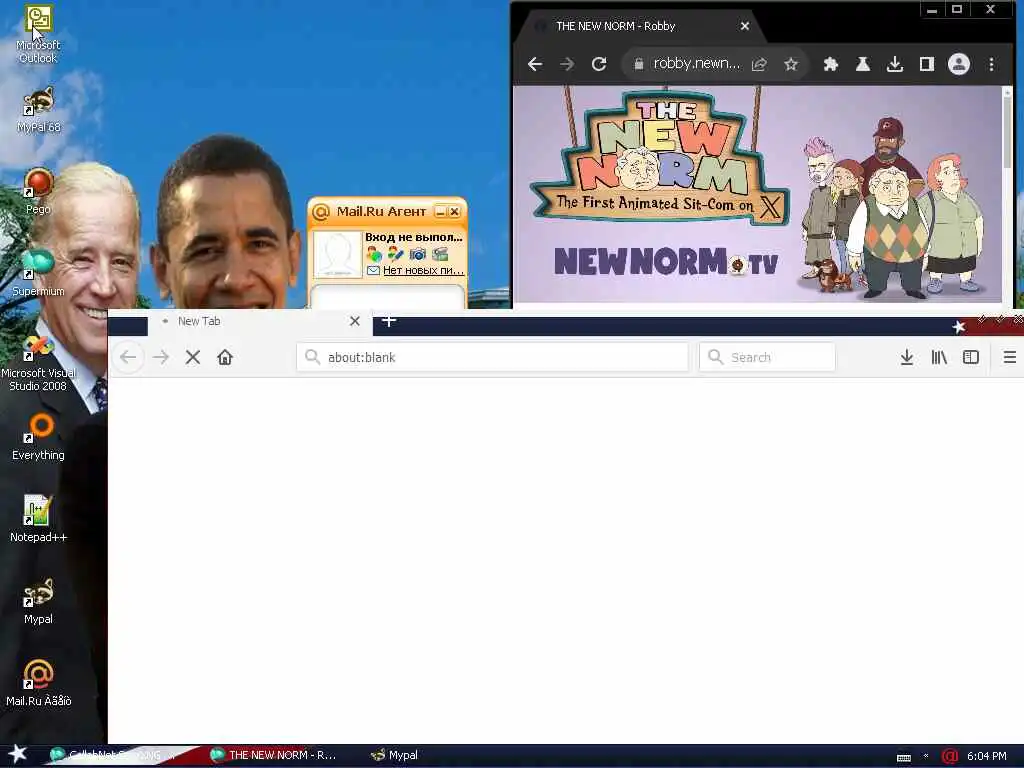Open the video camera icon in Mail.Ru Agent
Screen dimensions: 1024x768
tap(440, 254)
